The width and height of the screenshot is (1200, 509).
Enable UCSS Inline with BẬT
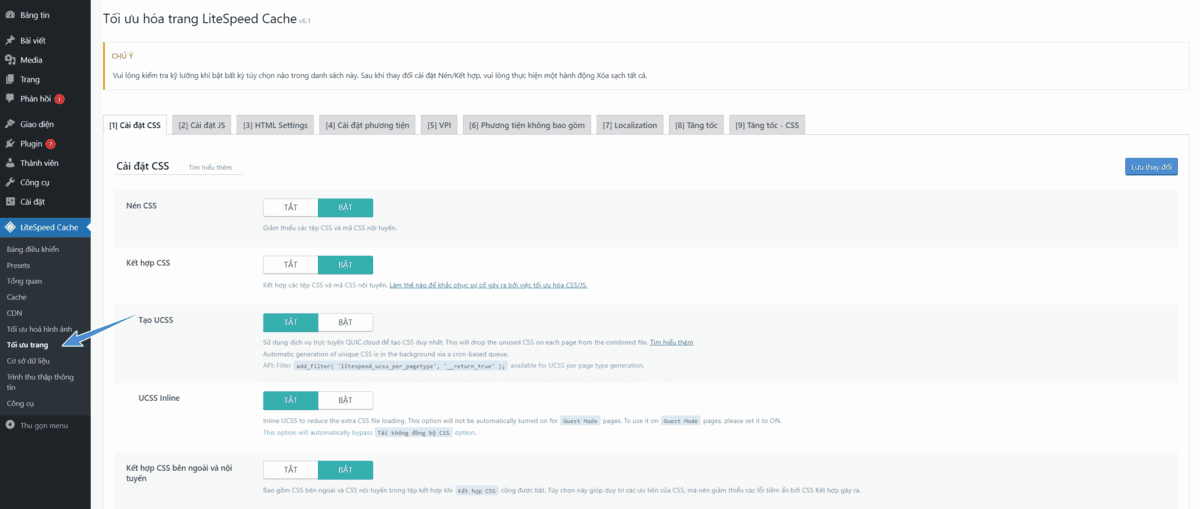[345, 400]
